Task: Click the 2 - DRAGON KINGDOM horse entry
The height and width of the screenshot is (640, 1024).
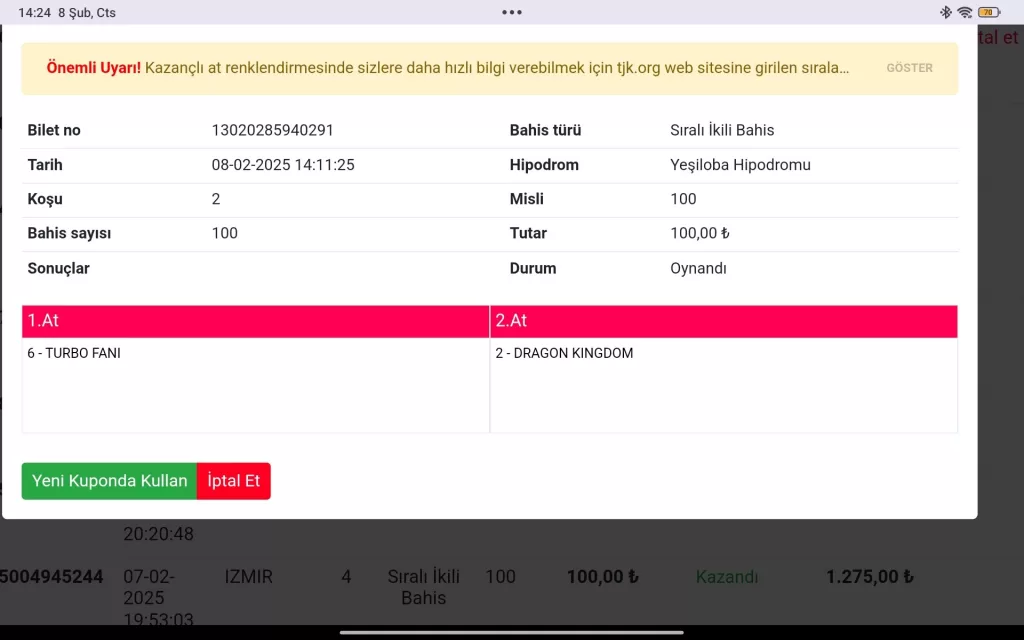Action: point(564,353)
